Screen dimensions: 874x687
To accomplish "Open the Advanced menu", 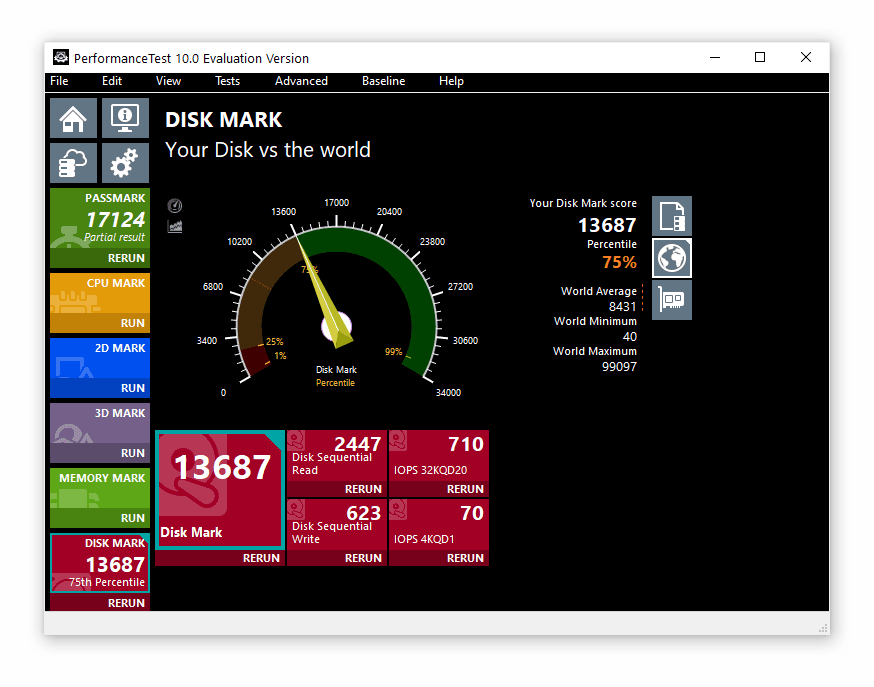I will 301,81.
